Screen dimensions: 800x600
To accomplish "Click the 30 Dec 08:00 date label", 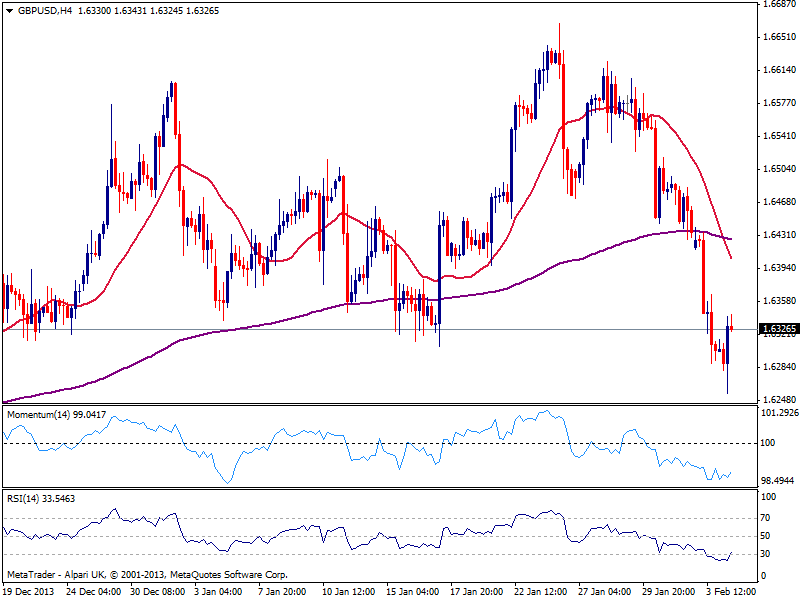I will point(158,592).
